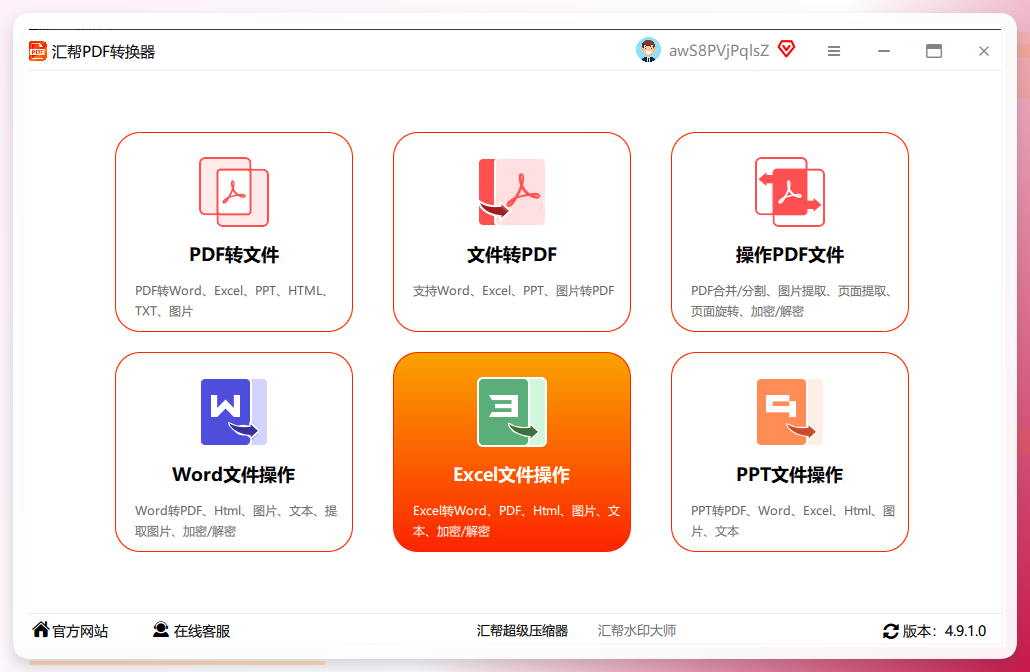Open the PPT文件操作 title
This screenshot has width=1030, height=672.
coord(790,475)
